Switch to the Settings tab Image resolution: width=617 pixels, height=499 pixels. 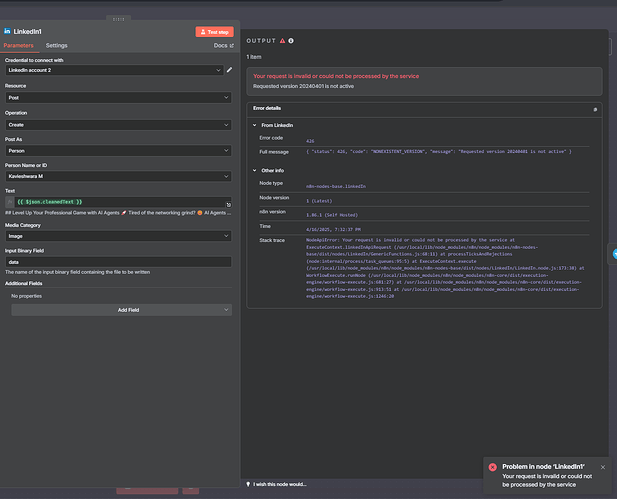(56, 45)
